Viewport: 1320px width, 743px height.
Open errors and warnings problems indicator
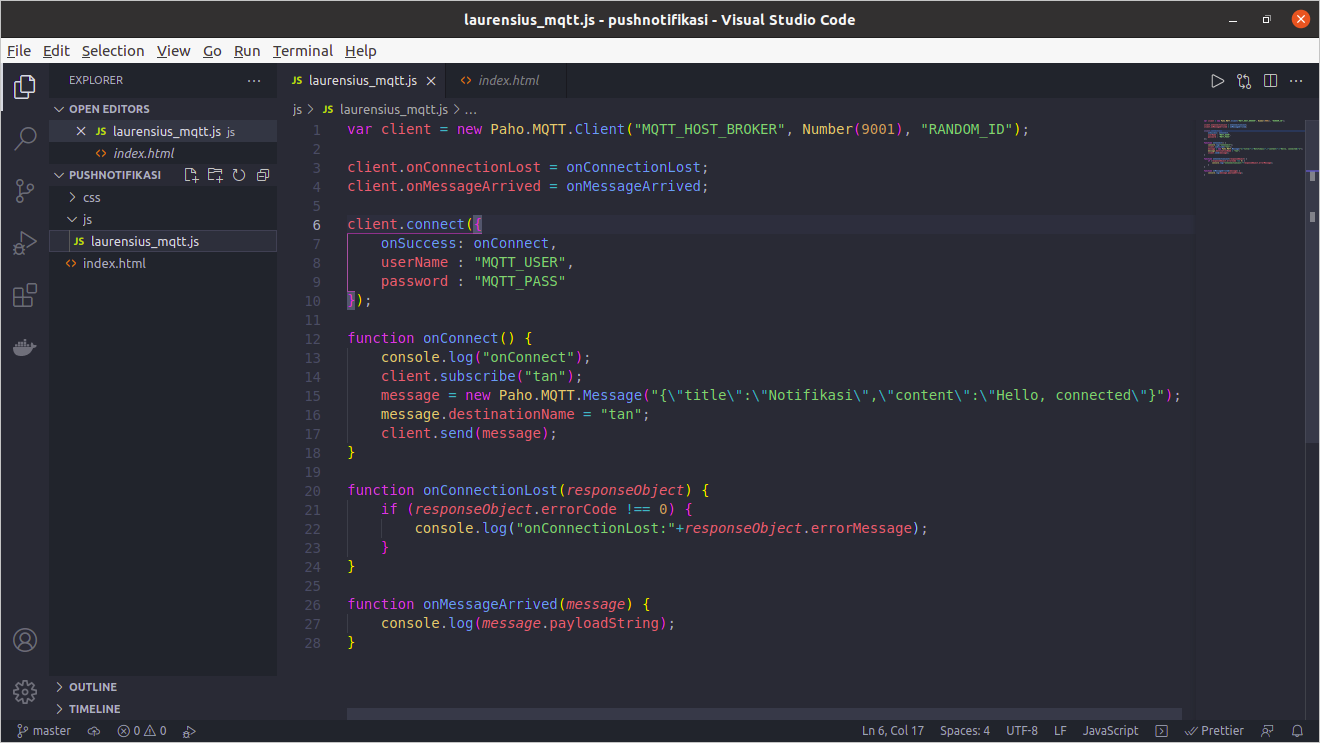pos(142,731)
